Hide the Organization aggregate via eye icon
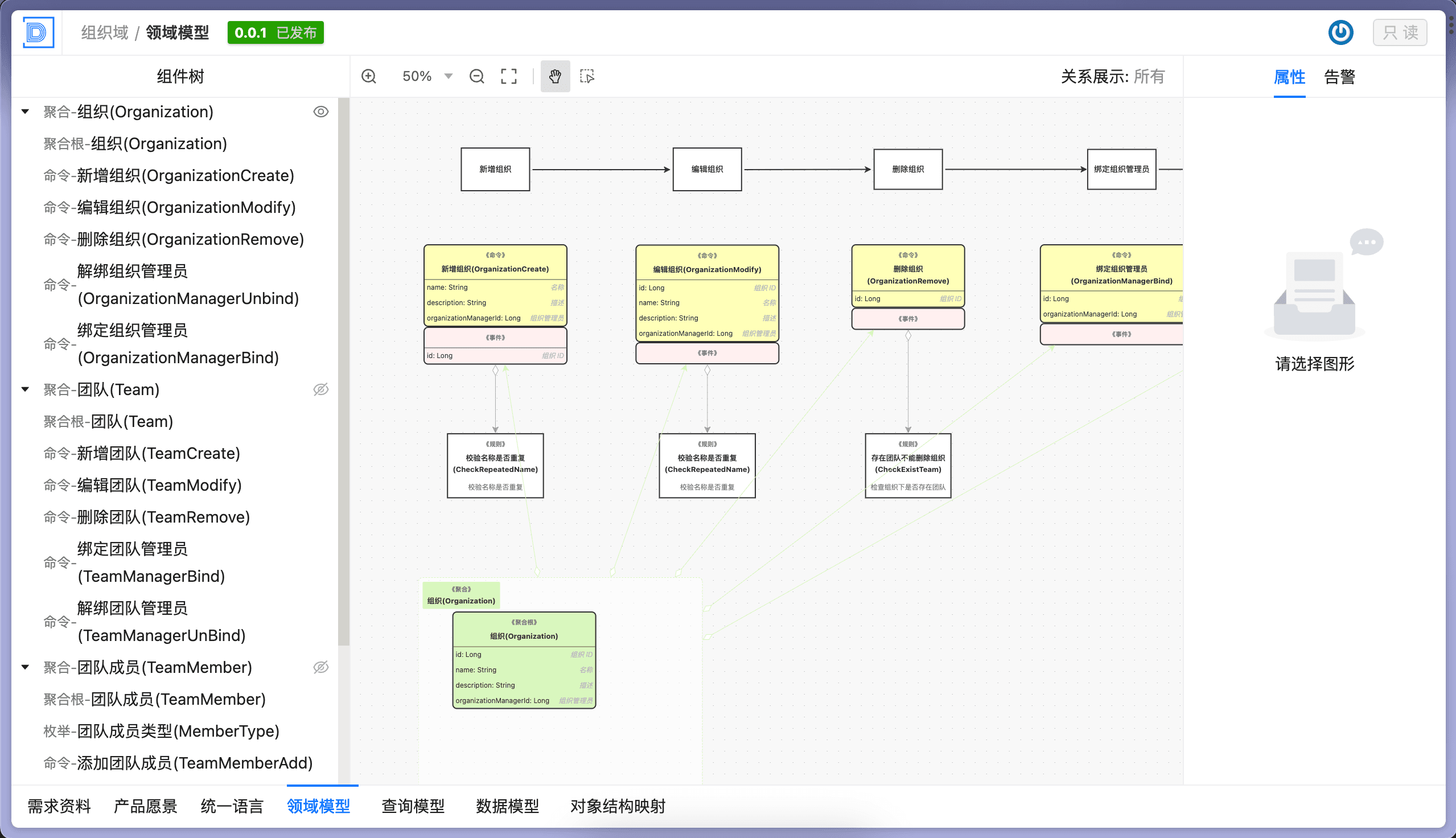 pyautogui.click(x=321, y=112)
